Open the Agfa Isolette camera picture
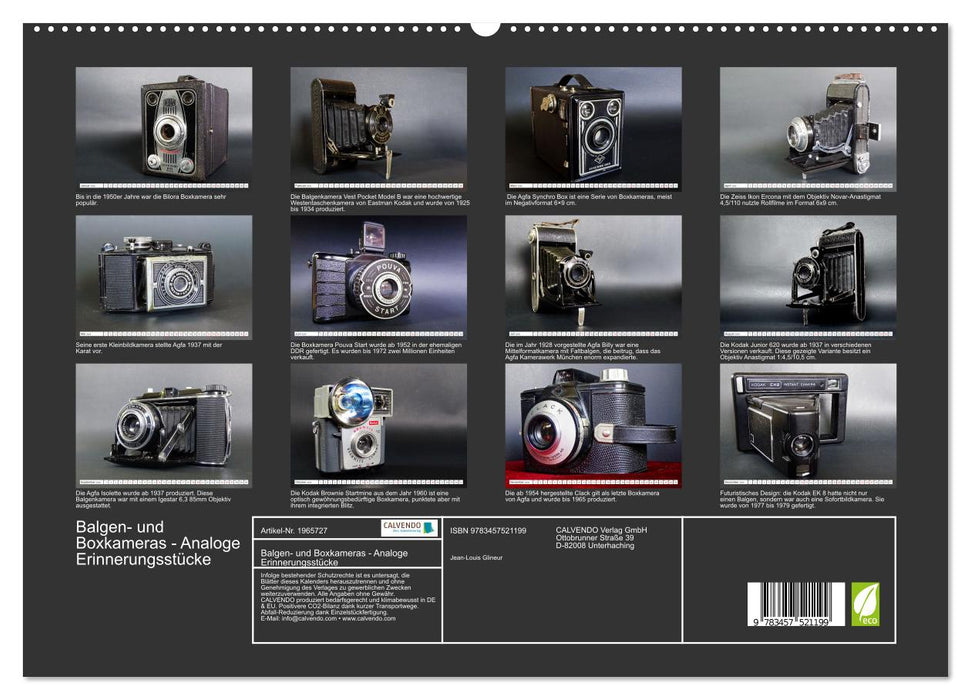Screen dimensions: 971x700 tap(164, 421)
